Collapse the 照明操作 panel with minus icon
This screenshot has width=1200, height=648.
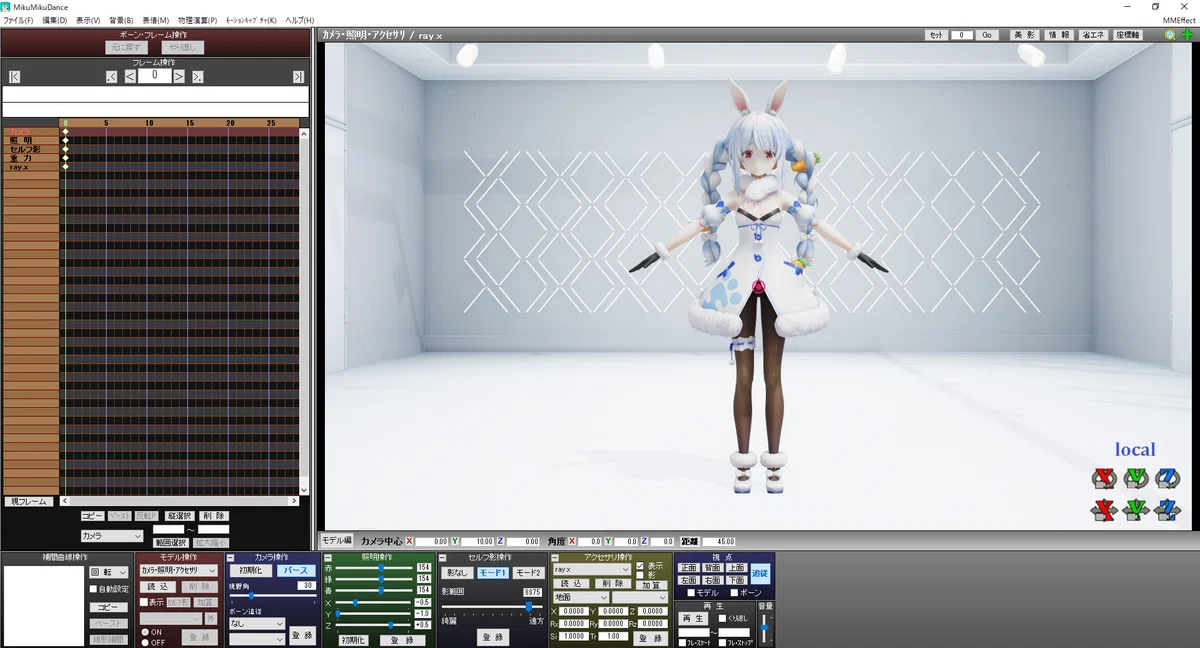tap(328, 557)
